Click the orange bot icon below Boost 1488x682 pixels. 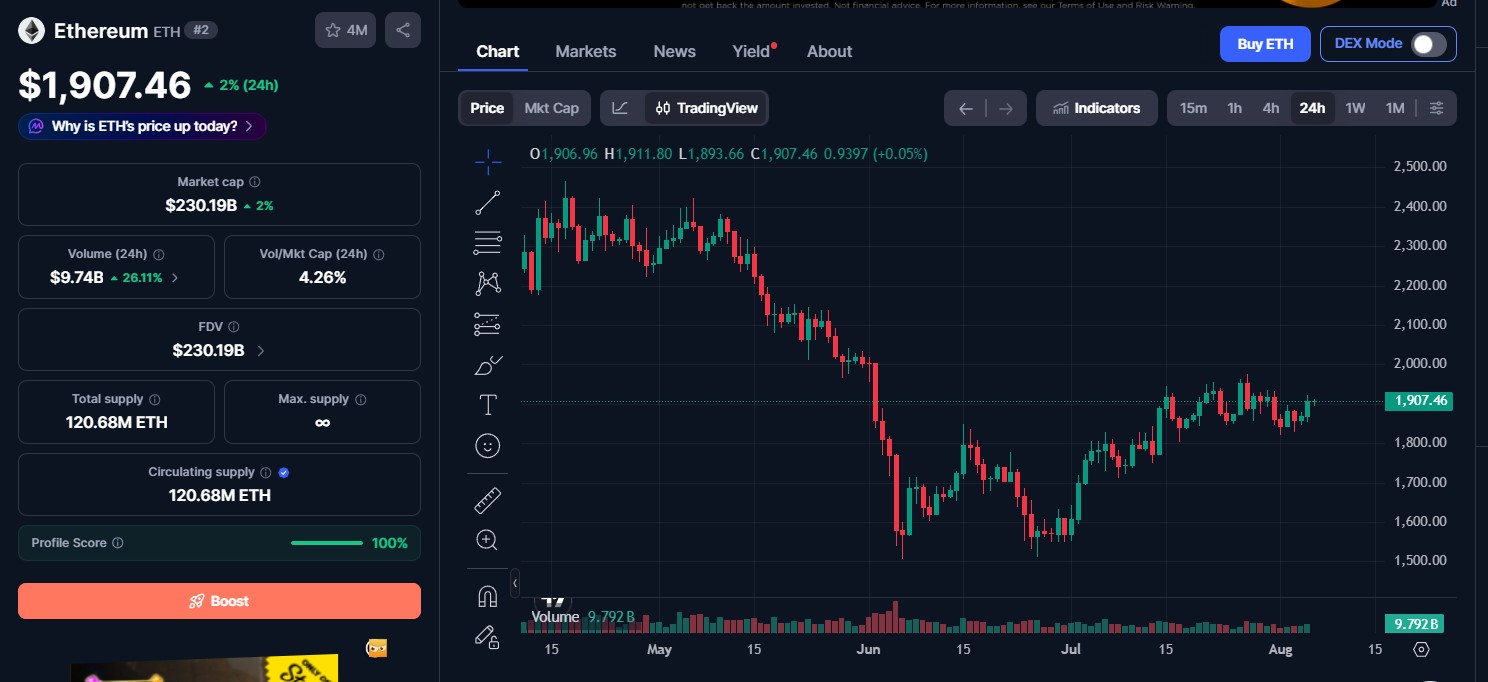pyautogui.click(x=377, y=649)
